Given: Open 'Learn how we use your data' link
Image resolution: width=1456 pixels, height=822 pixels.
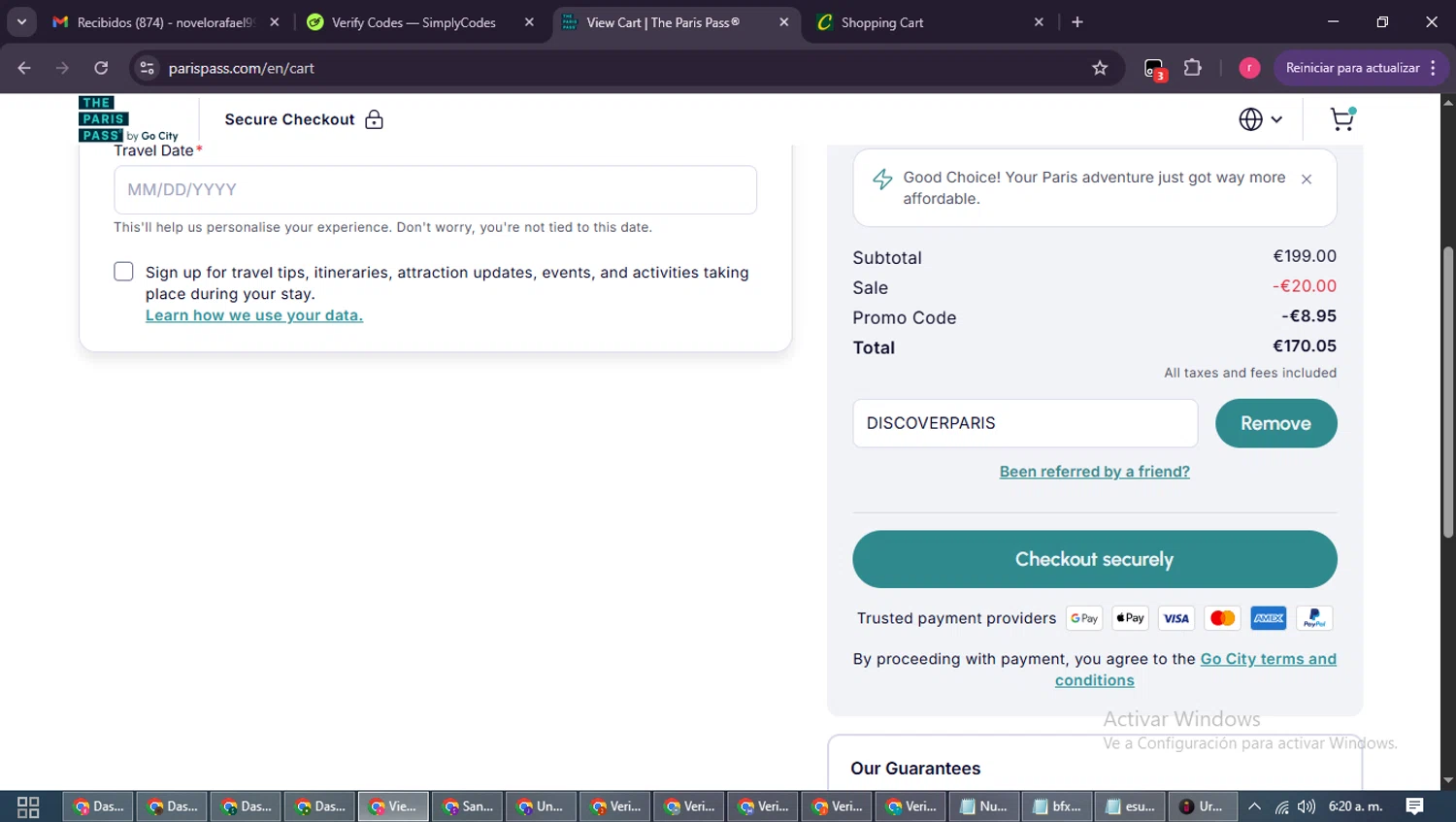Looking at the screenshot, I should tap(254, 315).
